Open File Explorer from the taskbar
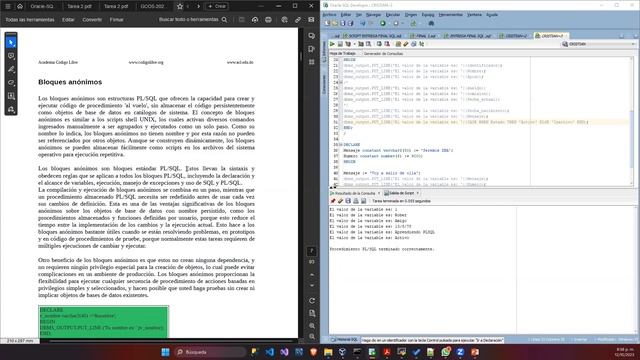 tap(328, 352)
